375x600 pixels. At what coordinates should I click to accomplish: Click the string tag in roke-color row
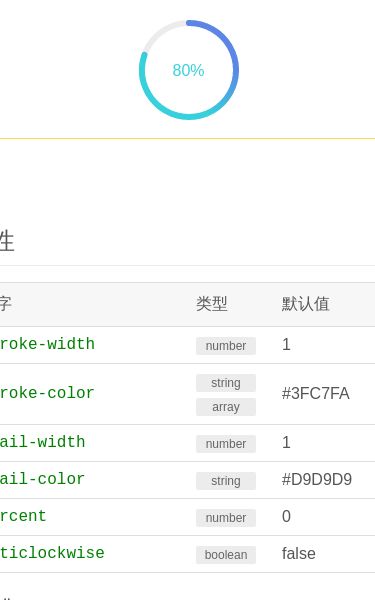[x=226, y=383]
